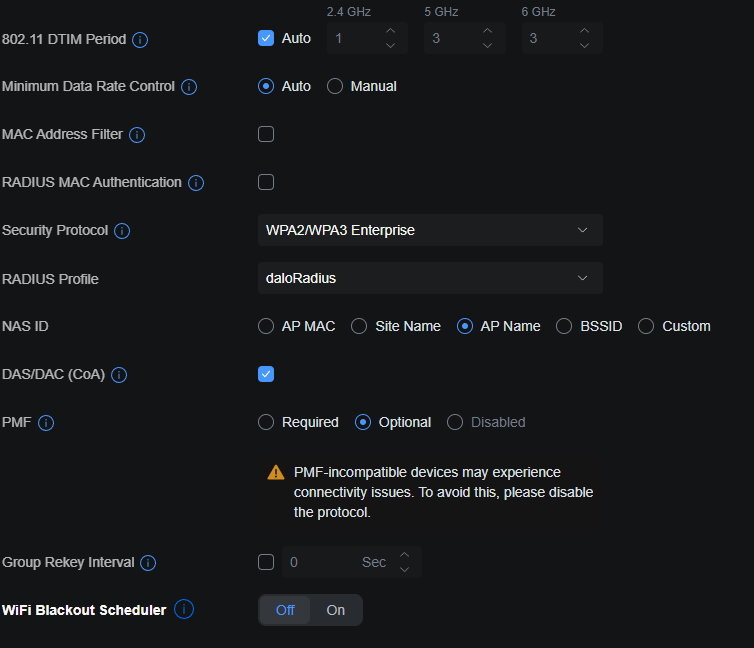The height and width of the screenshot is (648, 754).
Task: Switch WiFi Blackout Scheduler to Off
Action: 285,610
